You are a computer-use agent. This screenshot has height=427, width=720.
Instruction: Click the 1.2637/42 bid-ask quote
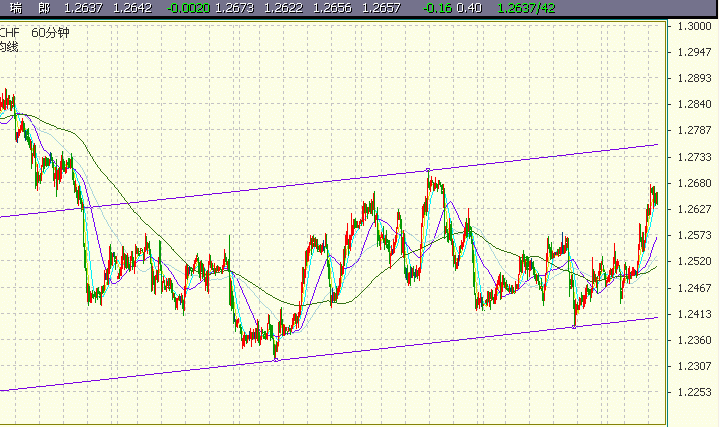526,8
